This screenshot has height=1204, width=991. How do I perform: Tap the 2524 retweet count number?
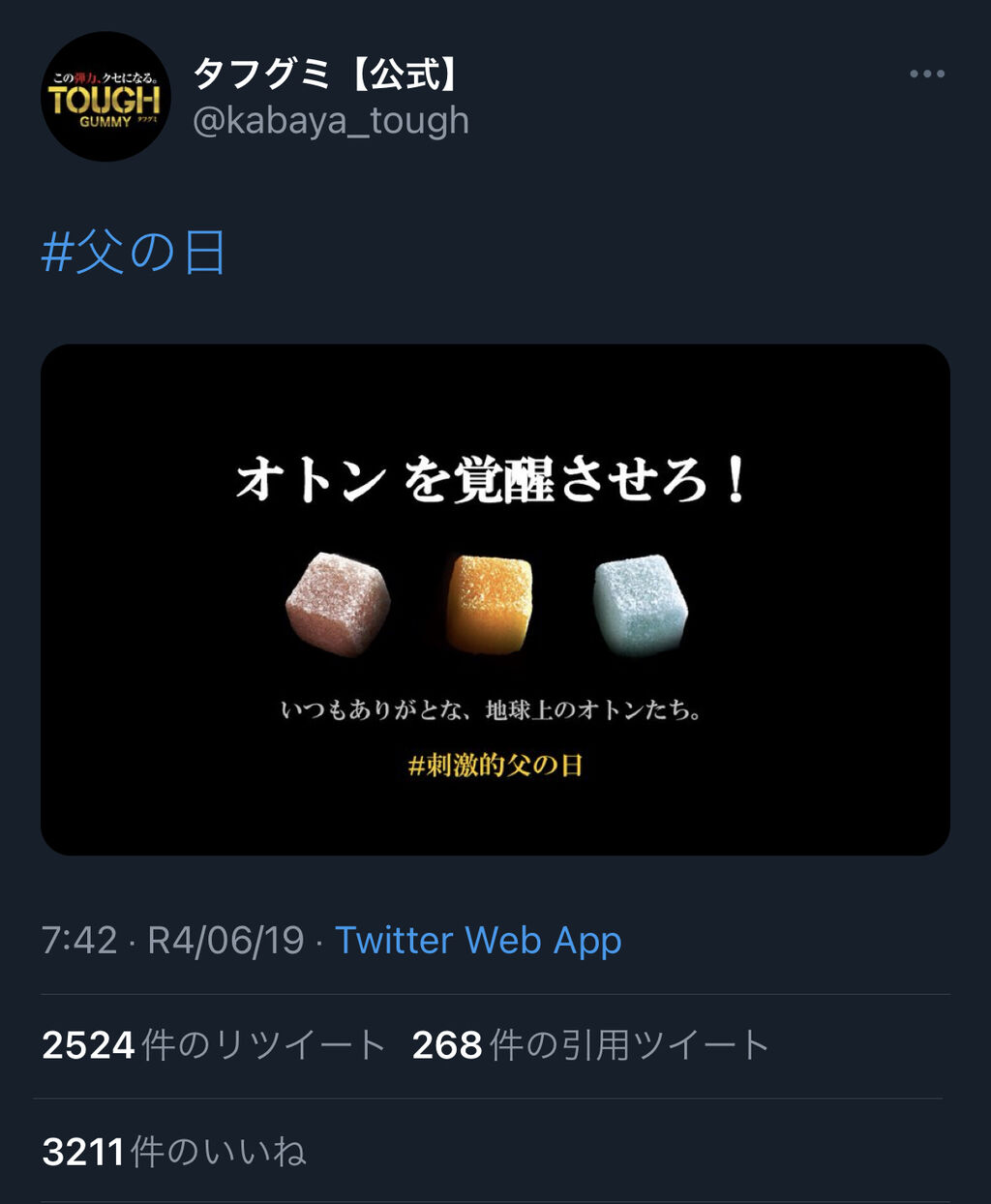tap(88, 1046)
